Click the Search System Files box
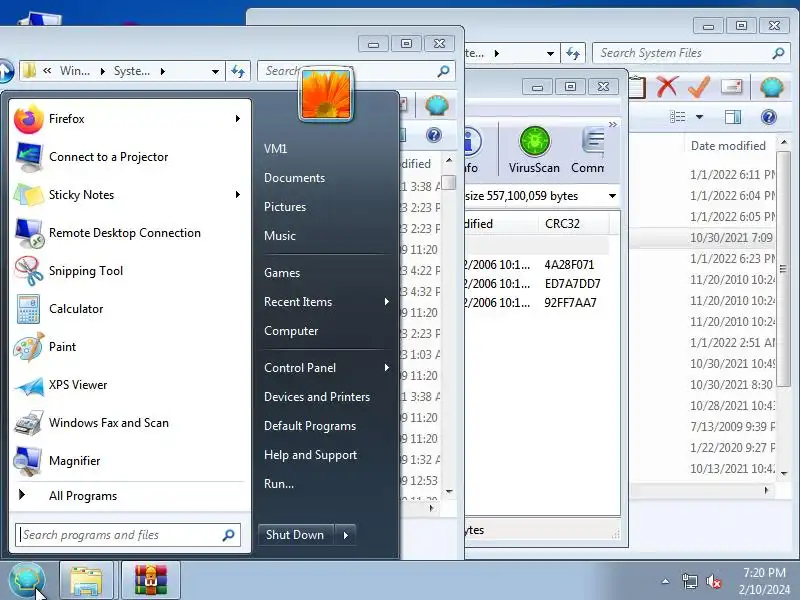The image size is (800, 600). click(690, 53)
